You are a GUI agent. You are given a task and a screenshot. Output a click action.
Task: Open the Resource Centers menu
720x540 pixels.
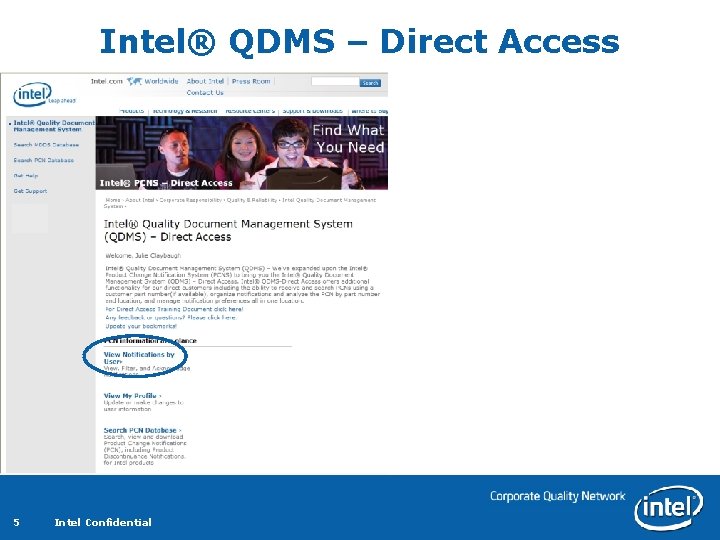(250, 111)
